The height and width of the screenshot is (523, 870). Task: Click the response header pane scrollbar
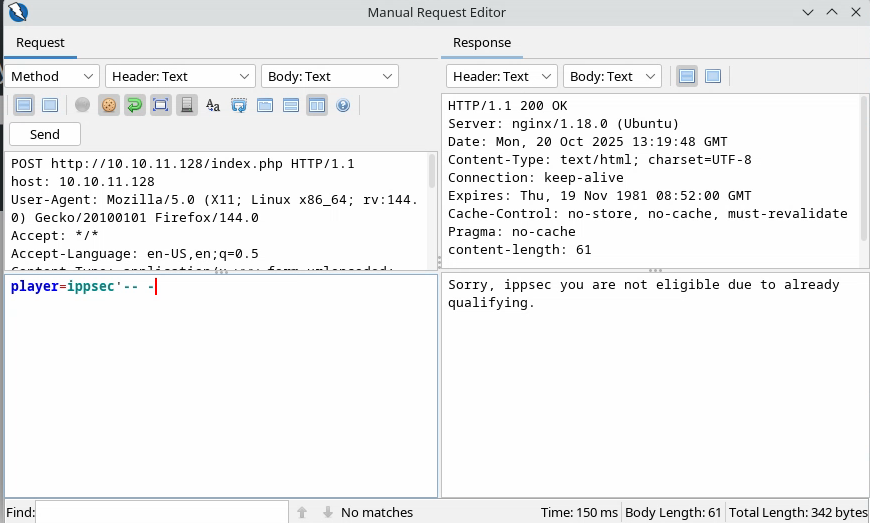(x=864, y=170)
